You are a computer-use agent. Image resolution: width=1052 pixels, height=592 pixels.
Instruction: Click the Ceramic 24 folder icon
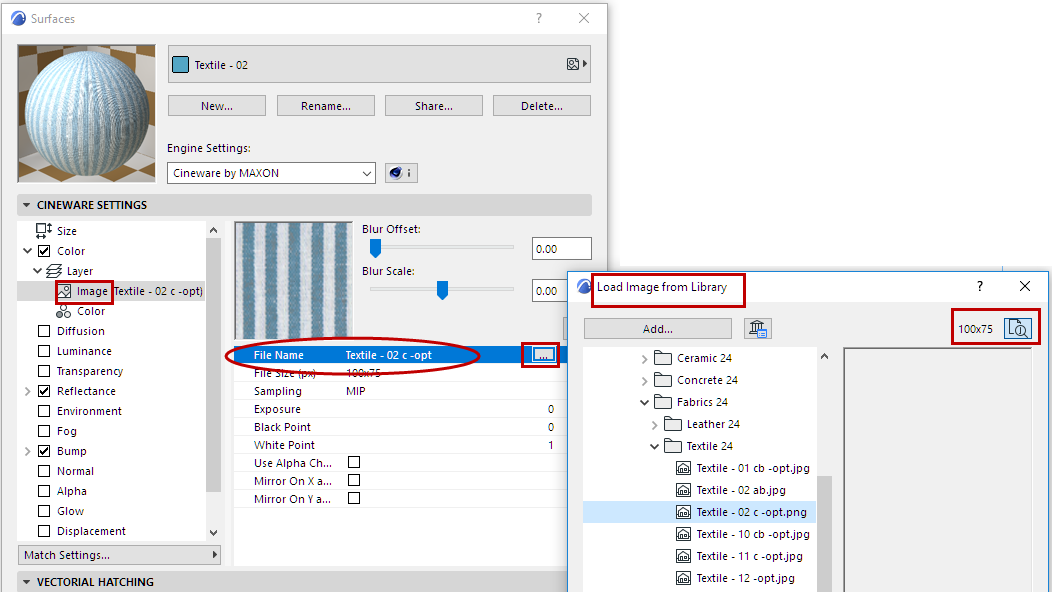tap(663, 358)
